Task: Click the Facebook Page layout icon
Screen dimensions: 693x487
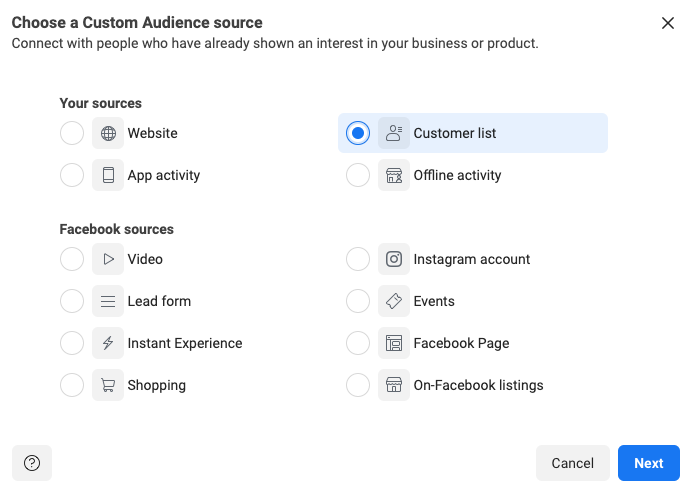Action: (394, 343)
